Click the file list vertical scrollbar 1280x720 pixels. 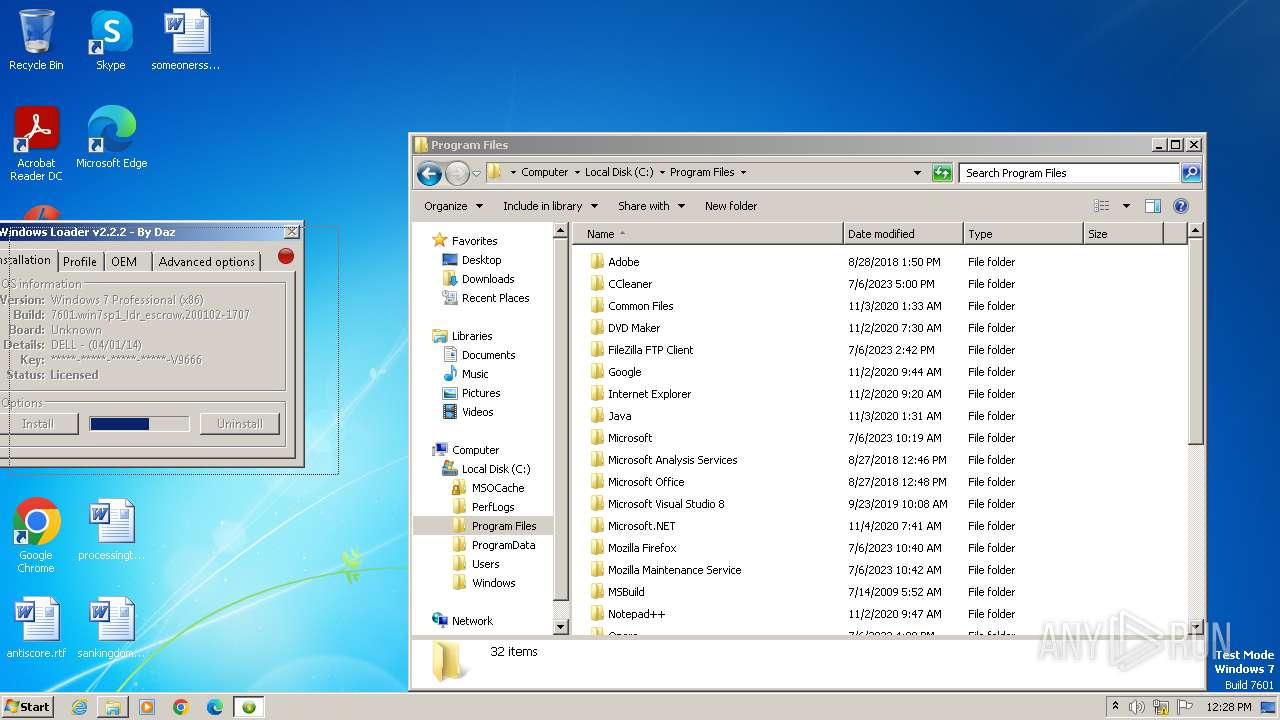point(1194,430)
